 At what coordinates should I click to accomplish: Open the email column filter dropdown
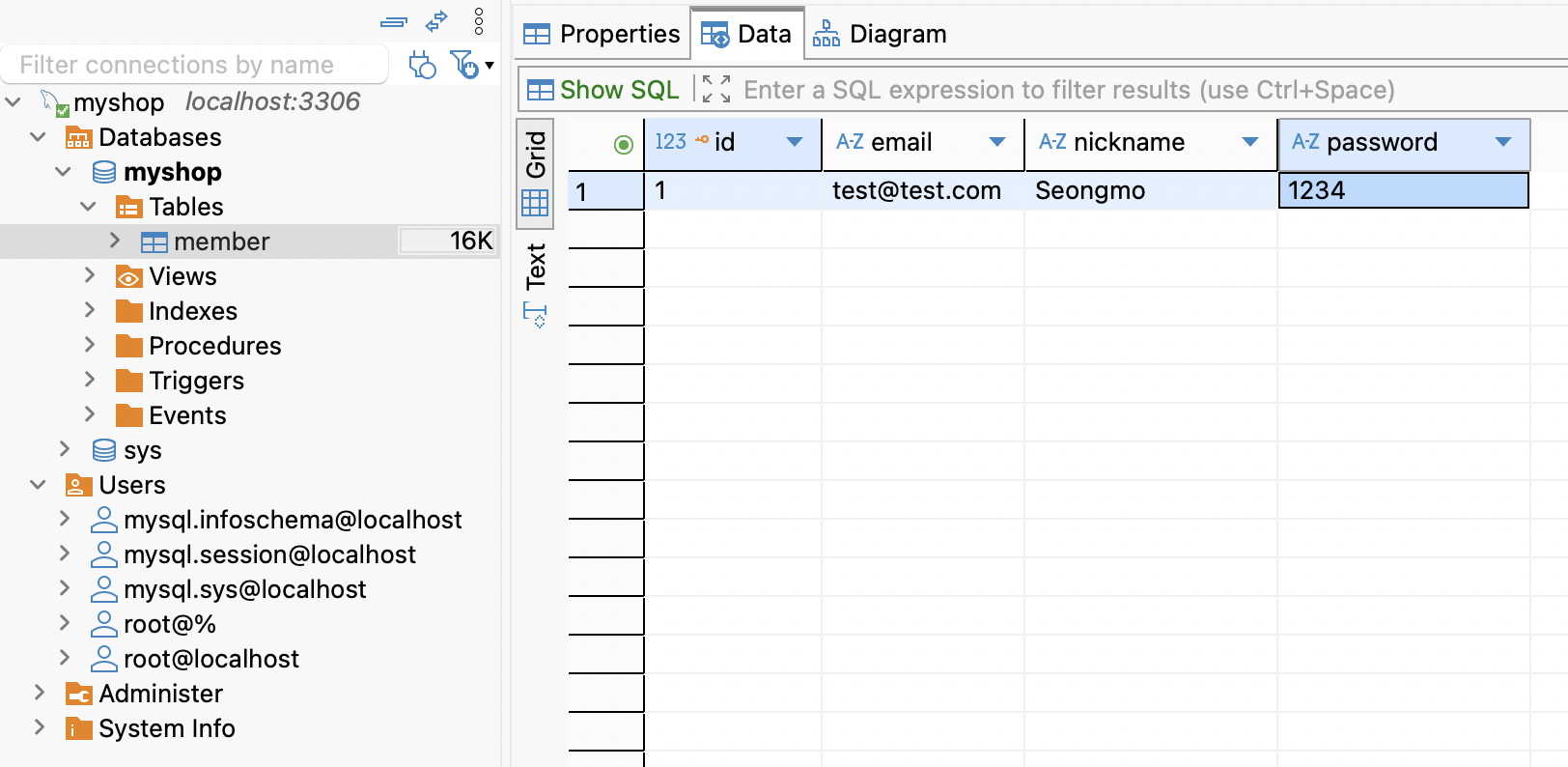(x=997, y=143)
